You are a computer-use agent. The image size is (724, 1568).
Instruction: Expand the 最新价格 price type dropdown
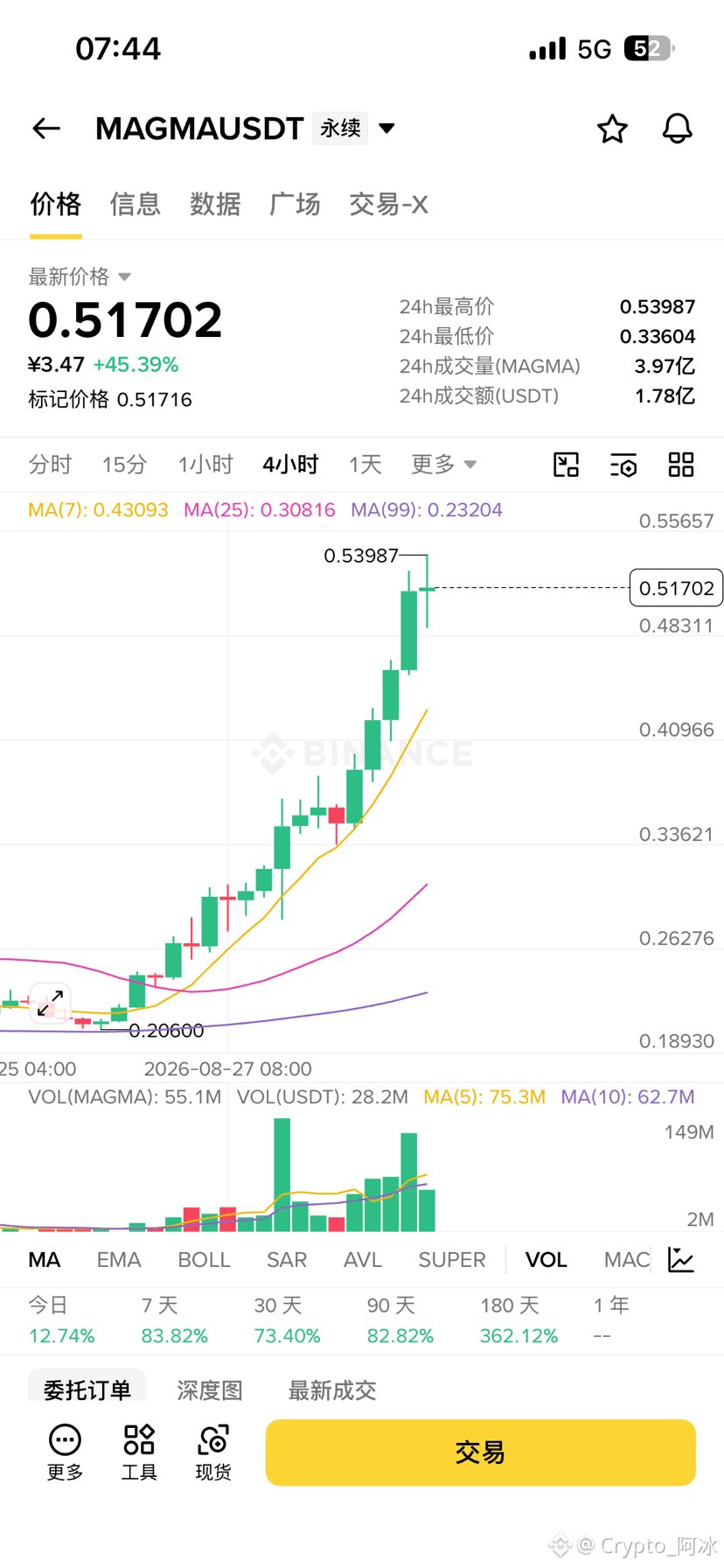pos(80,276)
